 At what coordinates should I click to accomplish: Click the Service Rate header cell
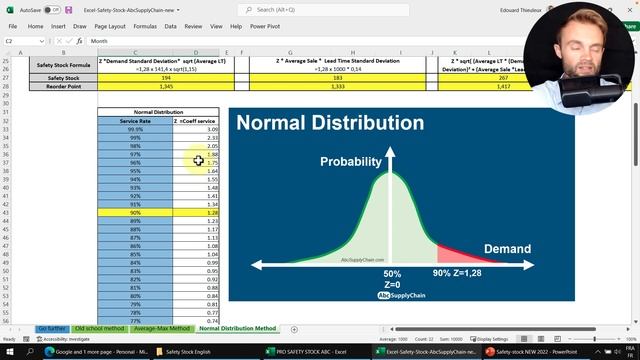135,121
